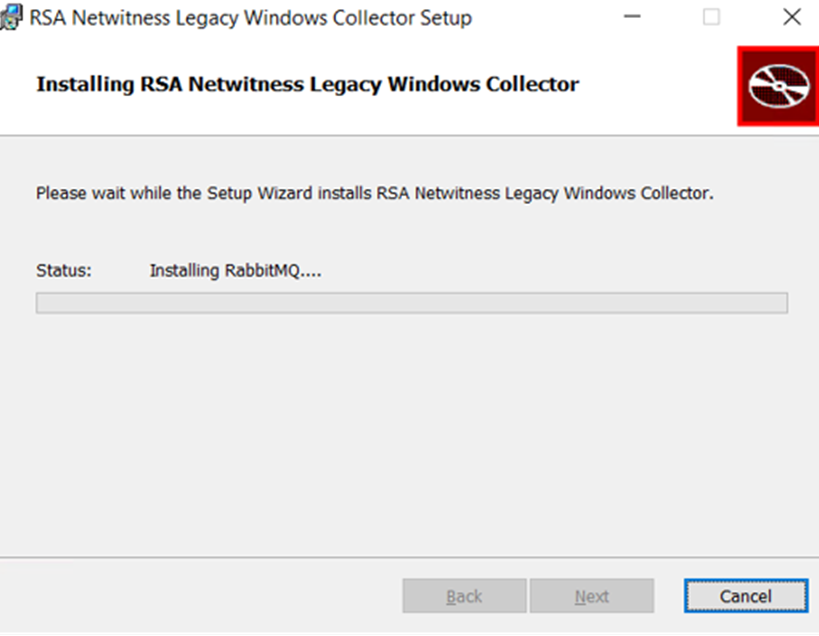The height and width of the screenshot is (636, 819).
Task: Click the grayed-out Next button
Action: point(592,595)
